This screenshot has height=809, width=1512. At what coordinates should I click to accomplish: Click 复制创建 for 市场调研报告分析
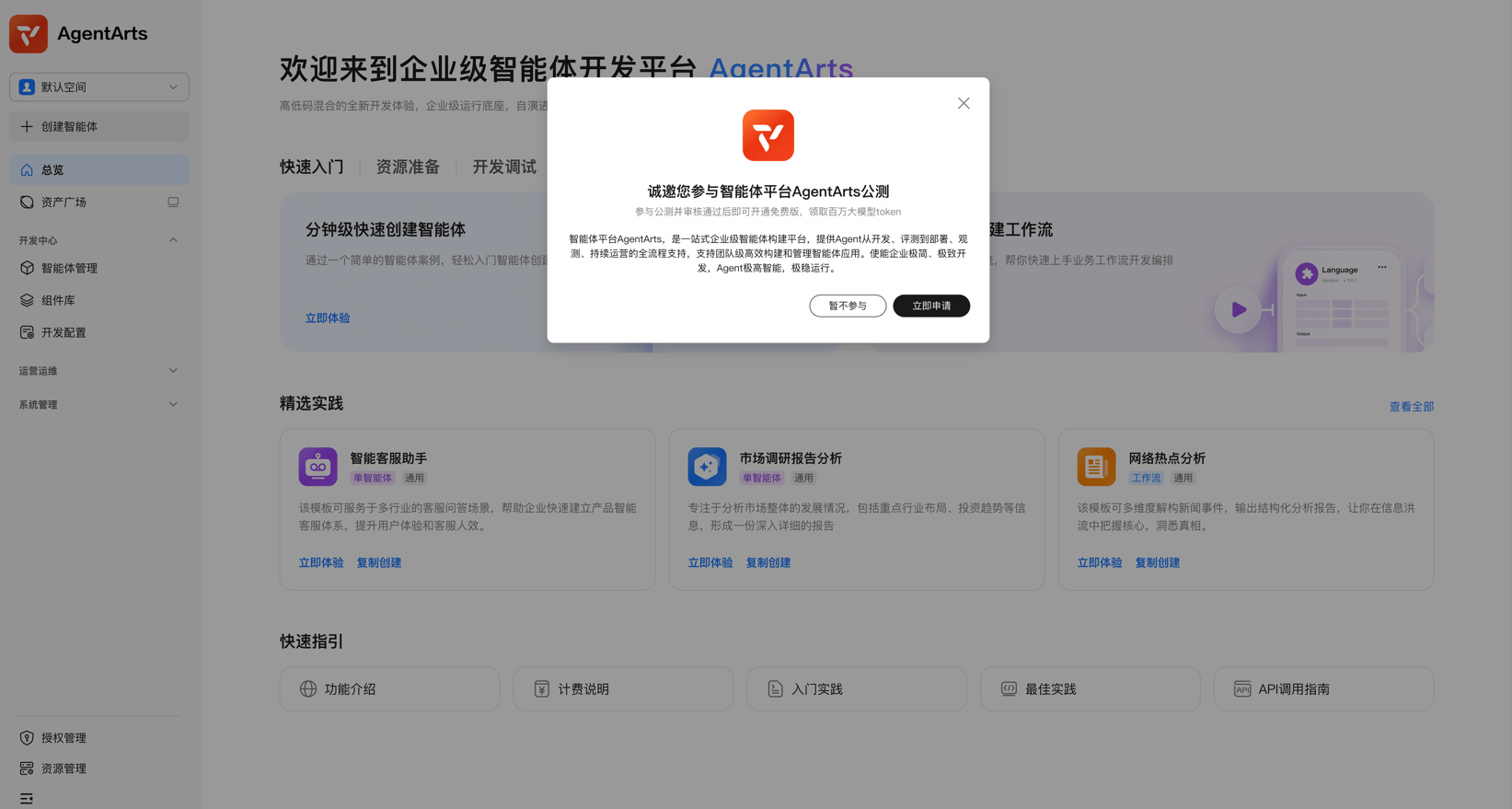pos(768,563)
